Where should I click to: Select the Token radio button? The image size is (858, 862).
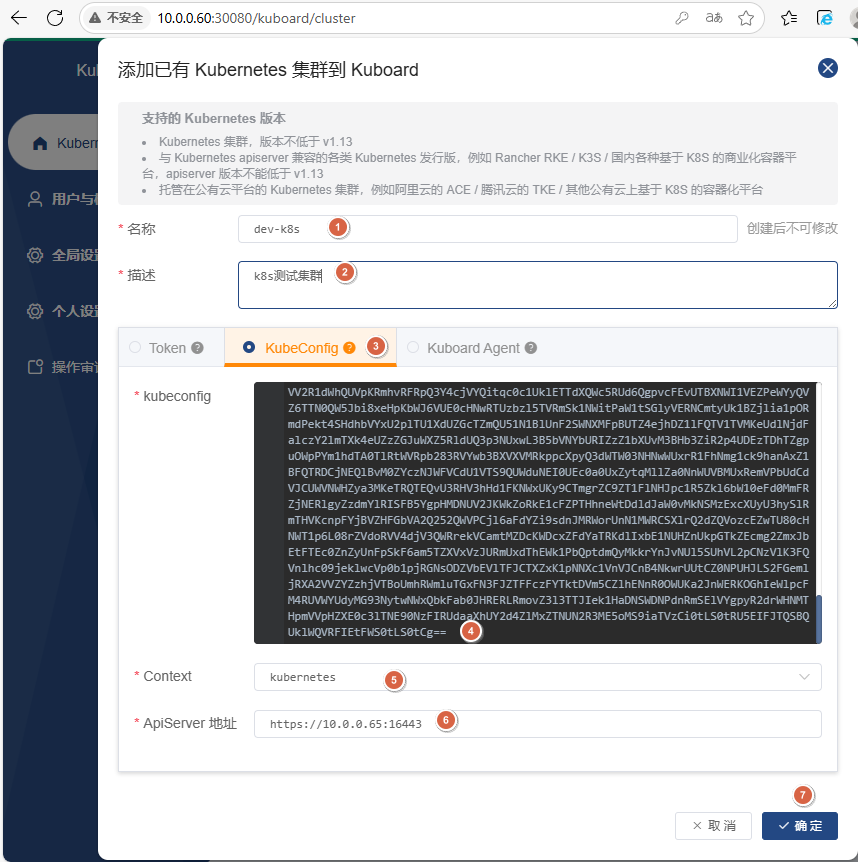pos(135,347)
